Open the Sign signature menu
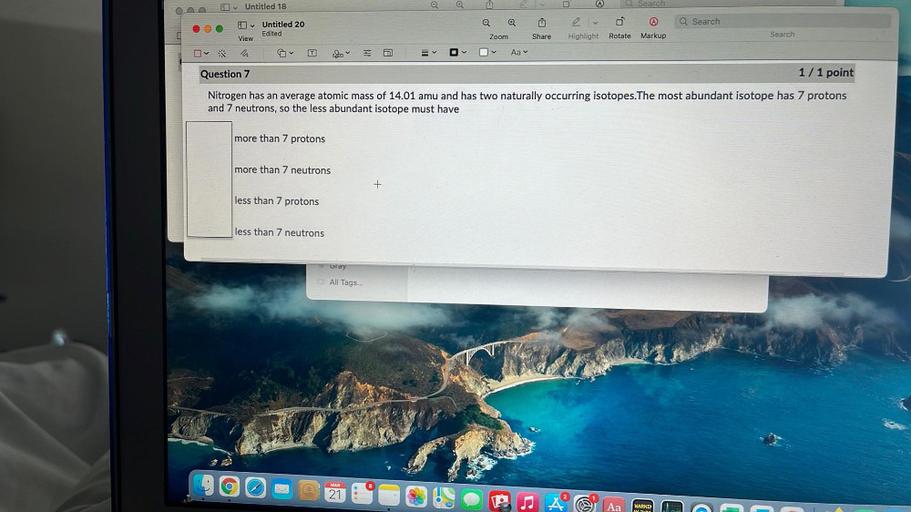The width and height of the screenshot is (911, 512). 340,53
